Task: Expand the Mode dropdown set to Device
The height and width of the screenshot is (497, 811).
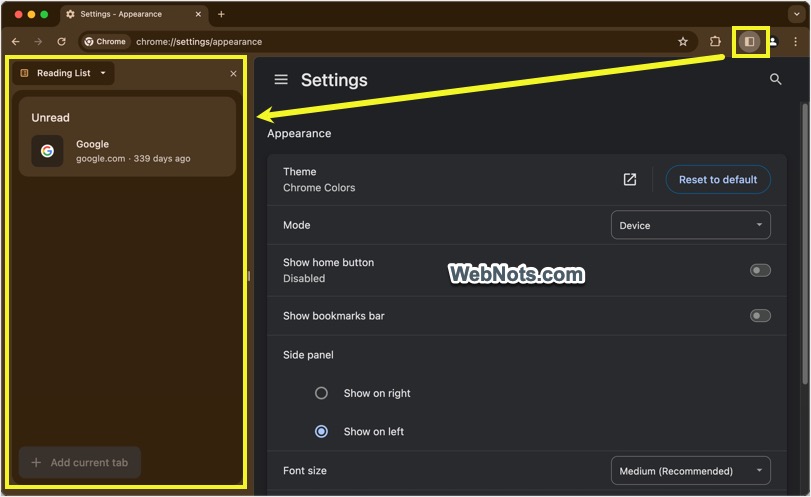Action: 690,225
